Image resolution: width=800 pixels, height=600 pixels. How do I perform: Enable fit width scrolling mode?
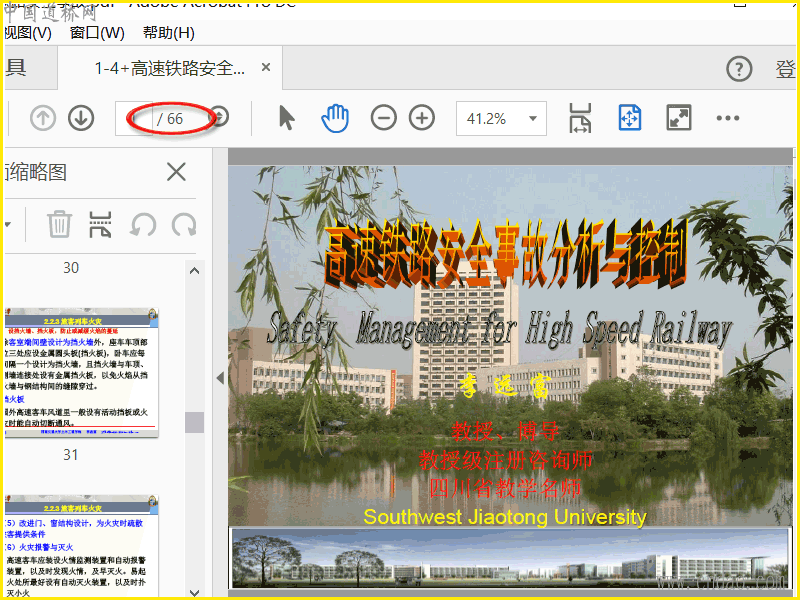coord(580,118)
